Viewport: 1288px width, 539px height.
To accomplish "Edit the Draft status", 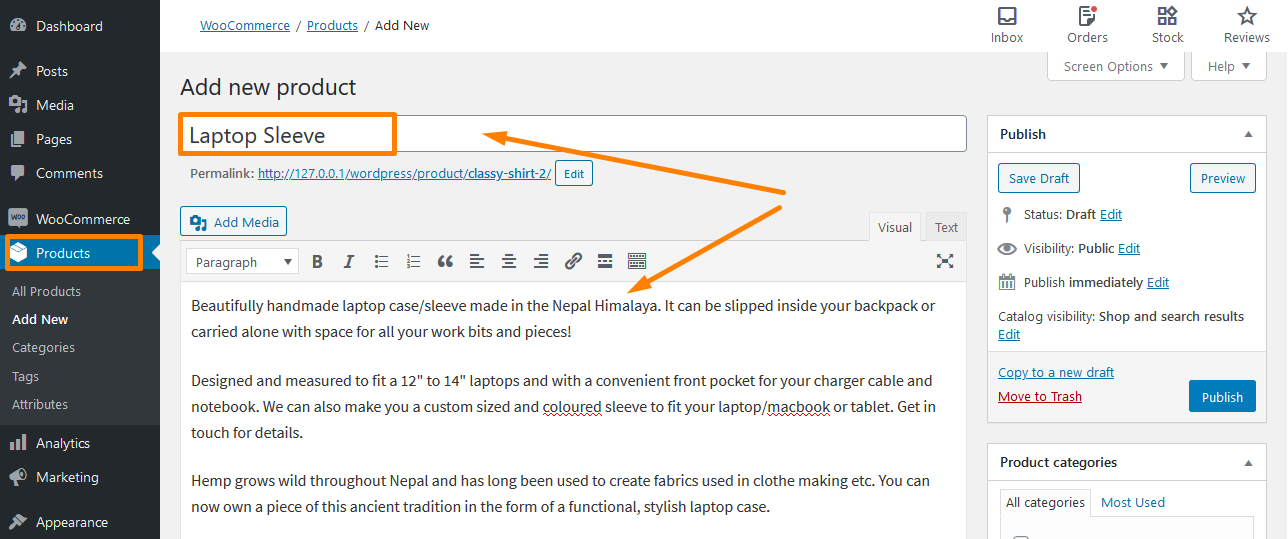I will tap(1111, 214).
